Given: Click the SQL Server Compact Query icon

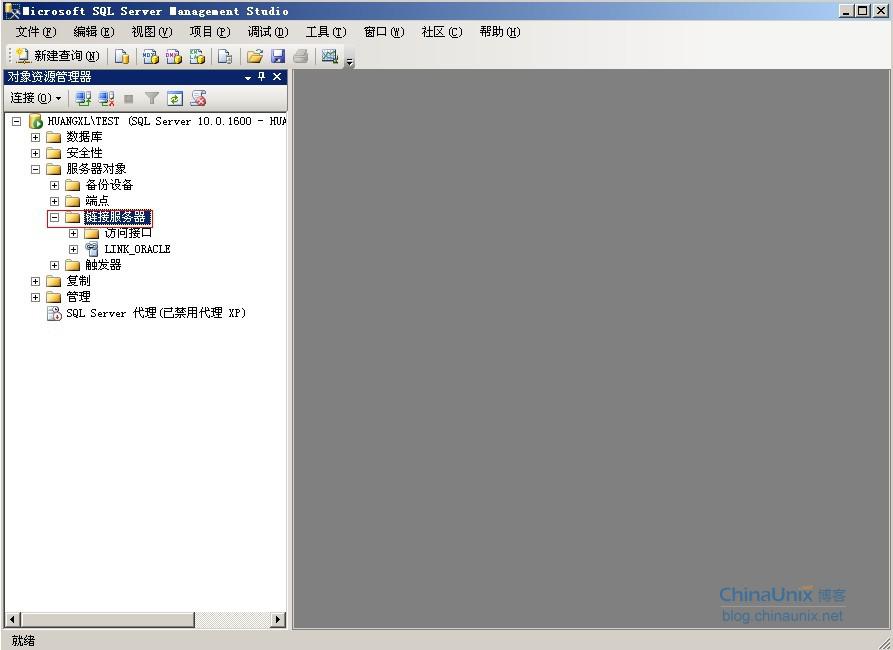Looking at the screenshot, I should pyautogui.click(x=225, y=56).
